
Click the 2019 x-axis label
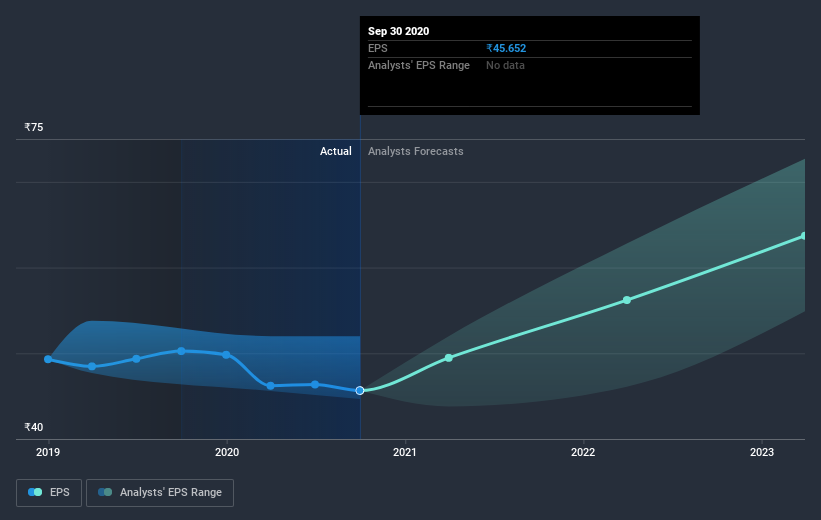tap(48, 452)
